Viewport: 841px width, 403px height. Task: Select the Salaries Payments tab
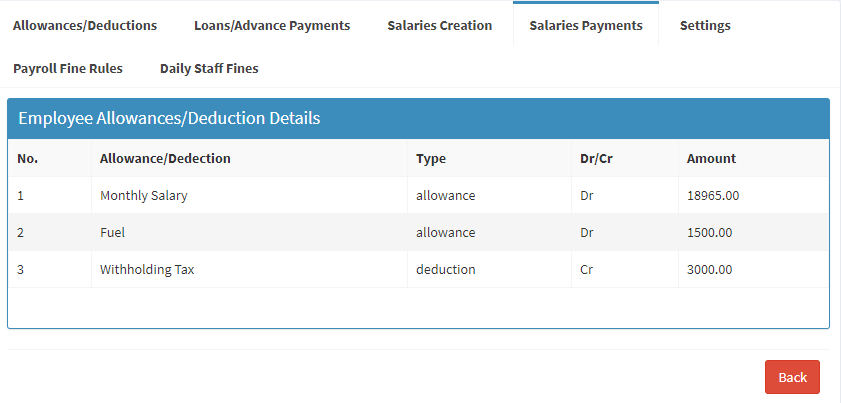coord(586,25)
